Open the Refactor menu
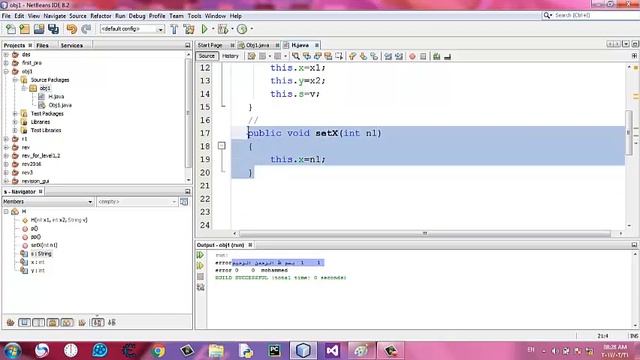Viewport: 640px width, 360px height. pos(101,16)
